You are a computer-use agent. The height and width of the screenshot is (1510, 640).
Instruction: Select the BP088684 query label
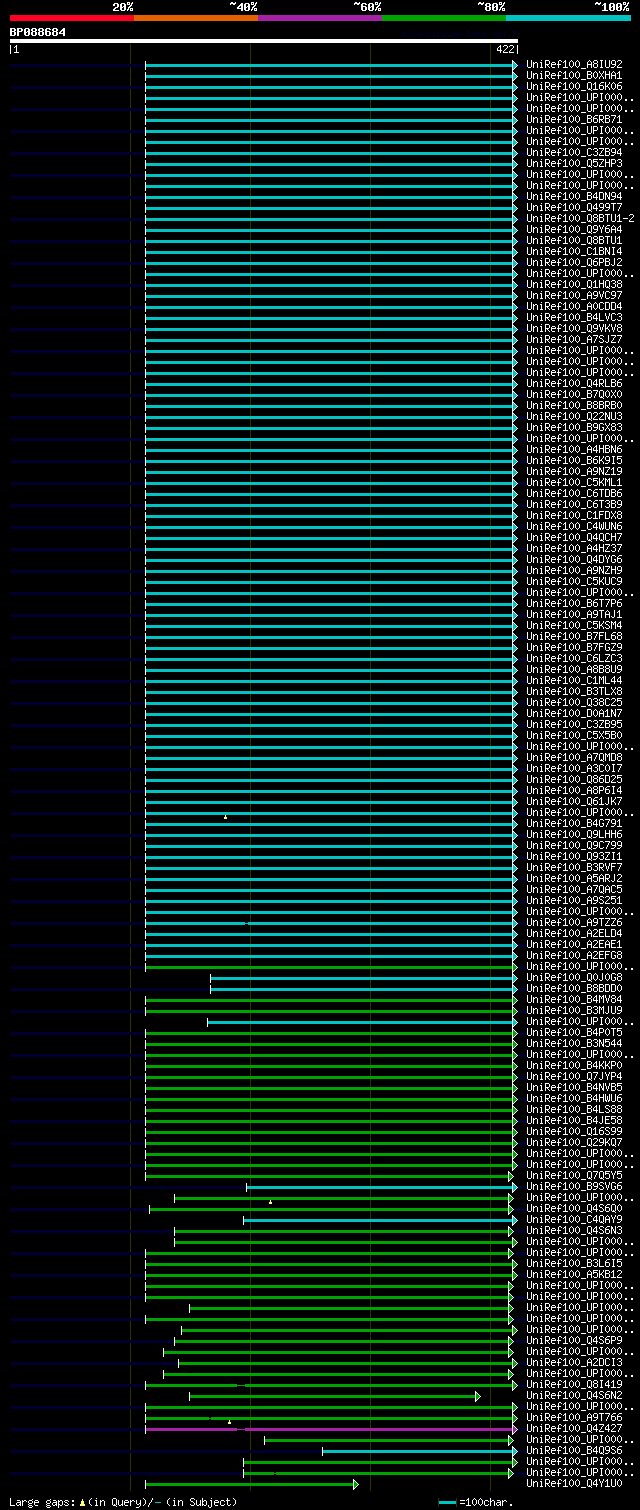click(x=38, y=32)
